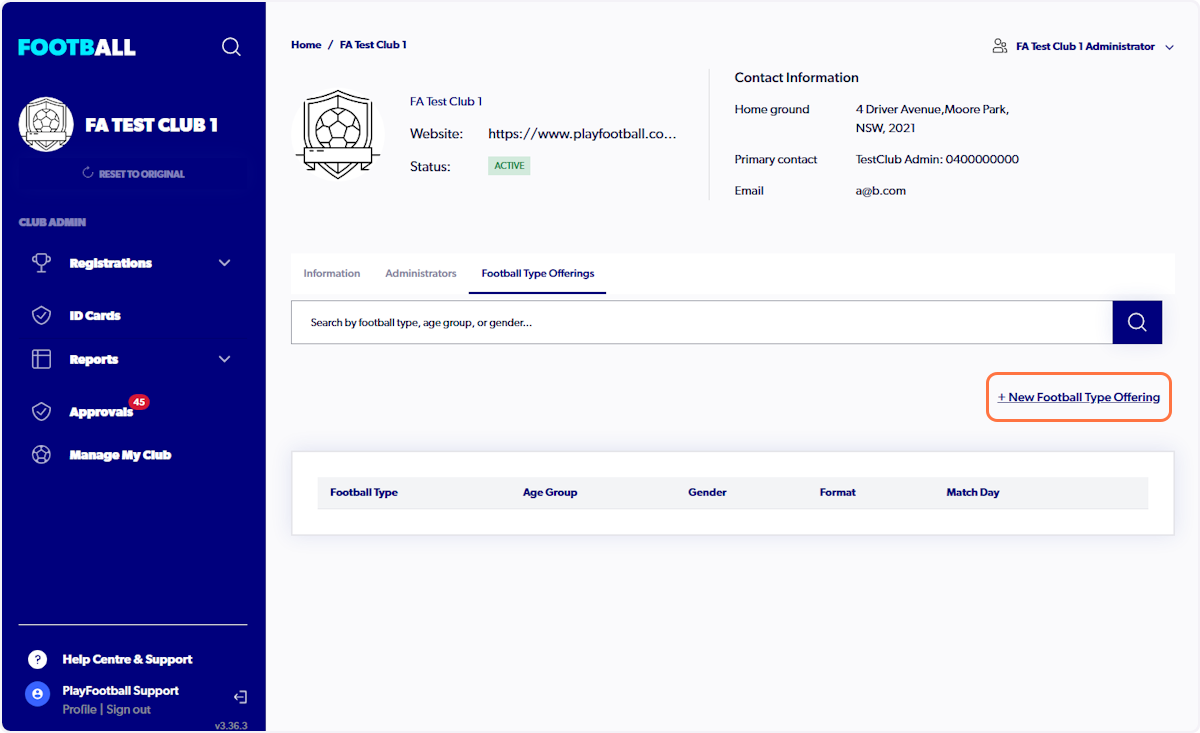
Task: Click the Gender column header
Action: (x=707, y=492)
